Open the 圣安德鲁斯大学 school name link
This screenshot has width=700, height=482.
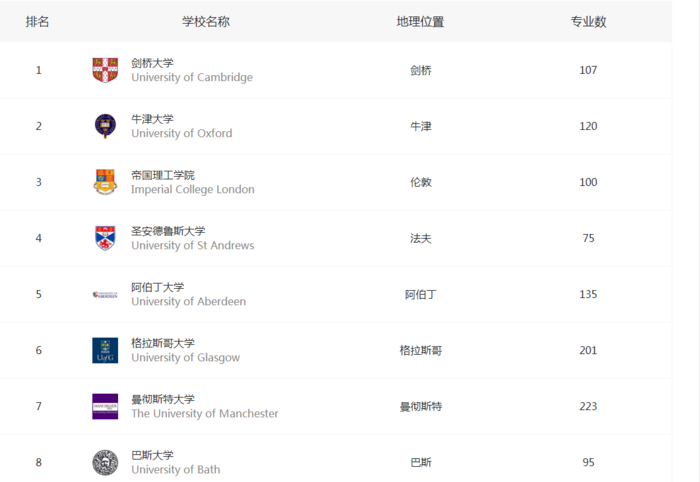click(168, 231)
